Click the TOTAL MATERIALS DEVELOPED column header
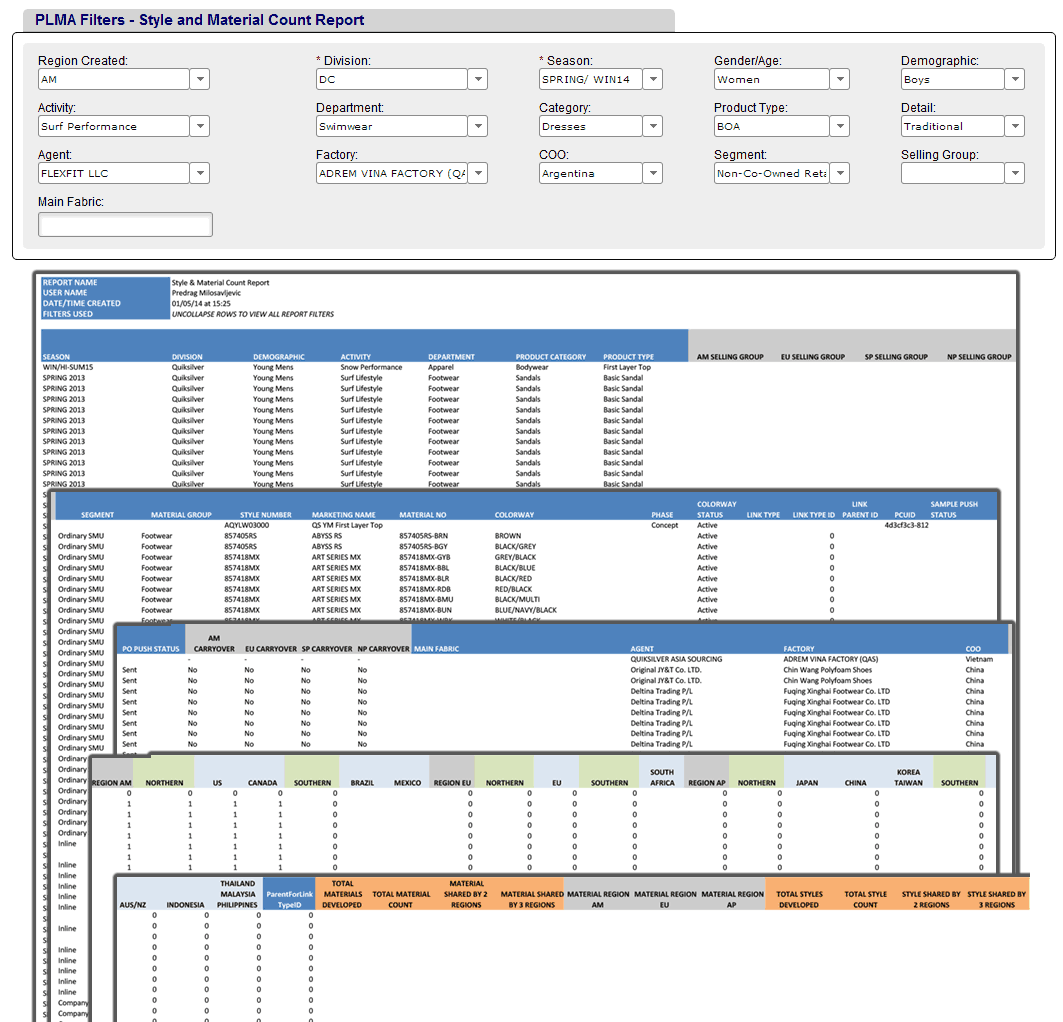The height and width of the screenshot is (1022, 1063). [x=342, y=895]
